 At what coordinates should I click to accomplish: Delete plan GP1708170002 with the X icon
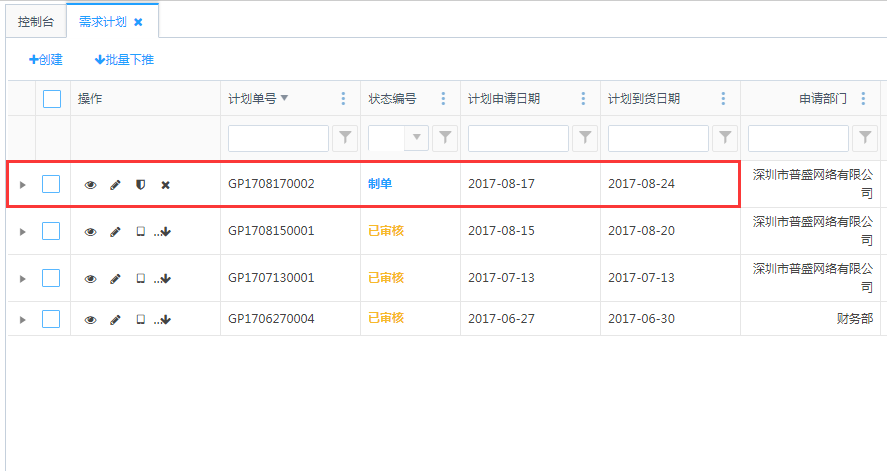click(x=166, y=185)
